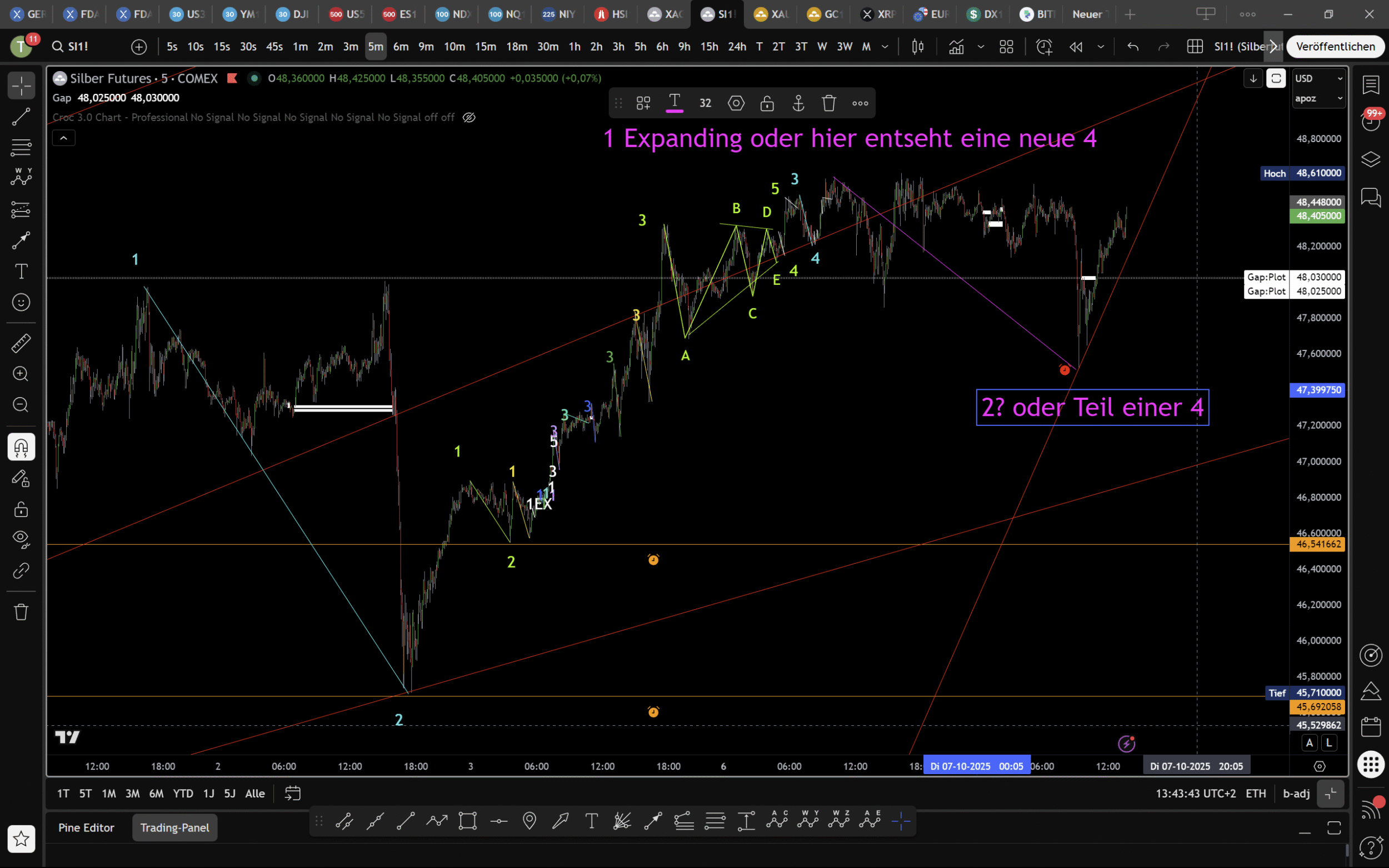Screen dimensions: 1389x868
Task: Open the calendar icon in right sidebar
Action: click(x=1371, y=727)
